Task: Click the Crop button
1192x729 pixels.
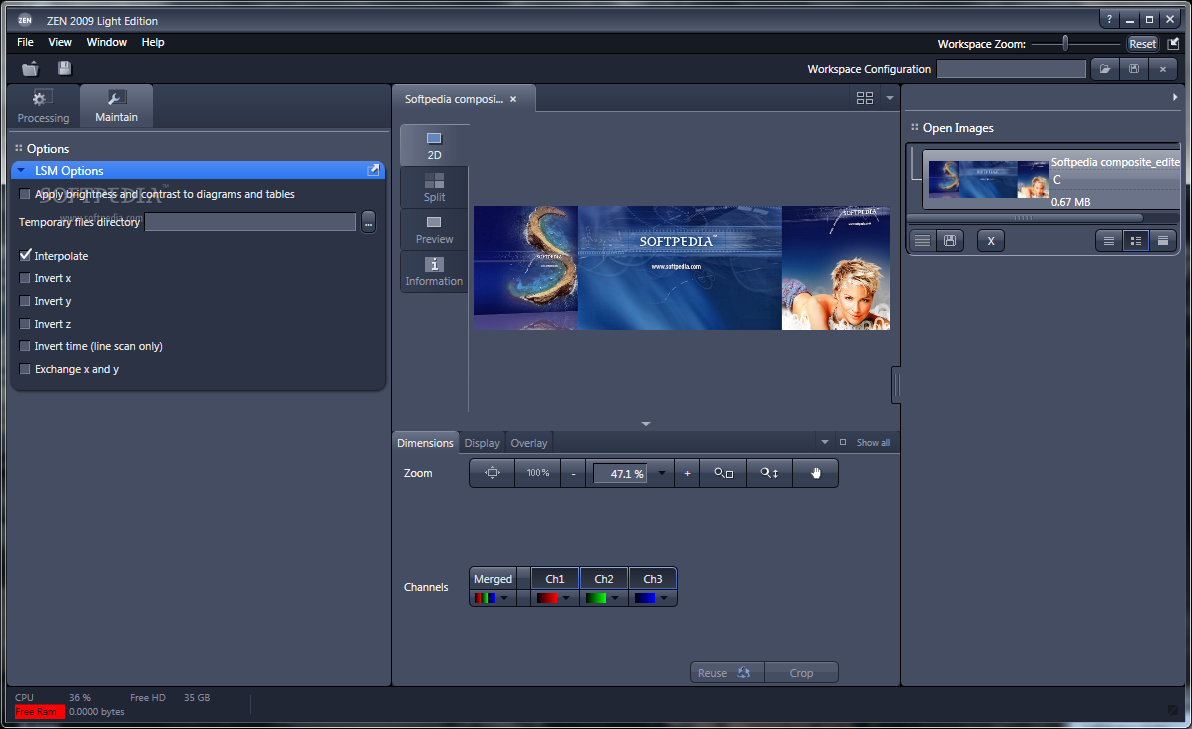Action: coord(801,673)
